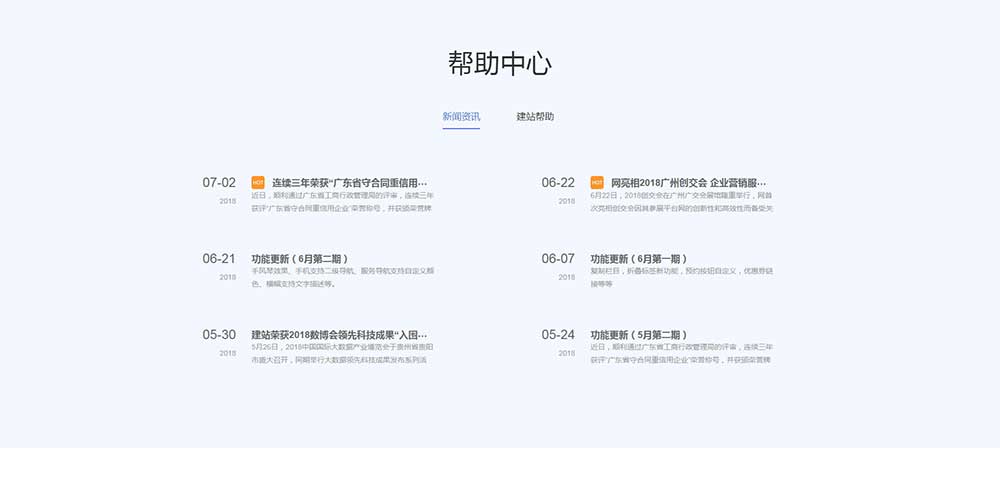This screenshot has height=488, width=1000.
Task: Click the summary text starting 手风琴效果、手机支持二级导航
Action: pyautogui.click(x=342, y=277)
